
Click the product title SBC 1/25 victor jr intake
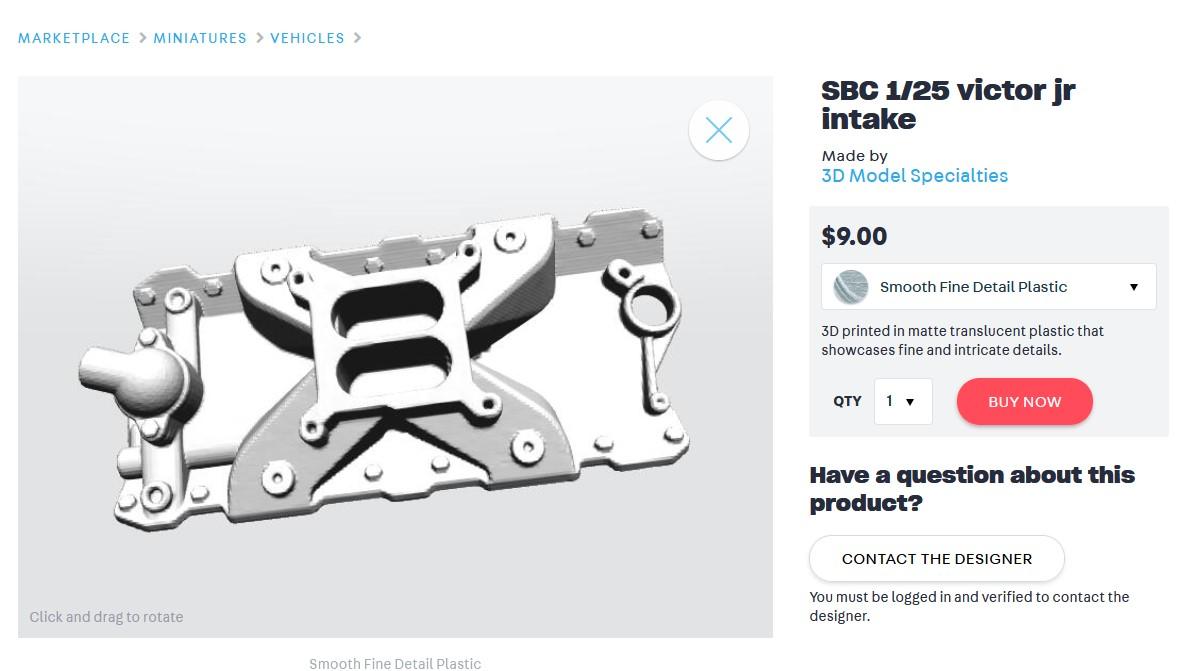[x=948, y=104]
